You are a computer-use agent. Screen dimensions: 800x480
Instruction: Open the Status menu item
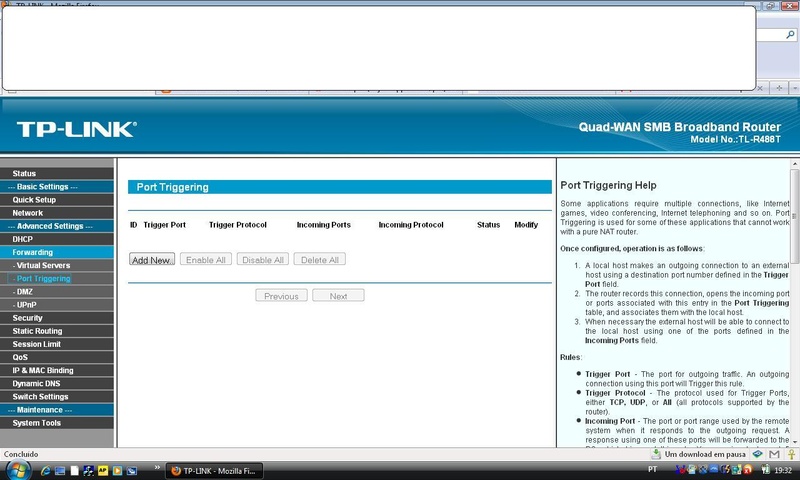pyautogui.click(x=57, y=173)
